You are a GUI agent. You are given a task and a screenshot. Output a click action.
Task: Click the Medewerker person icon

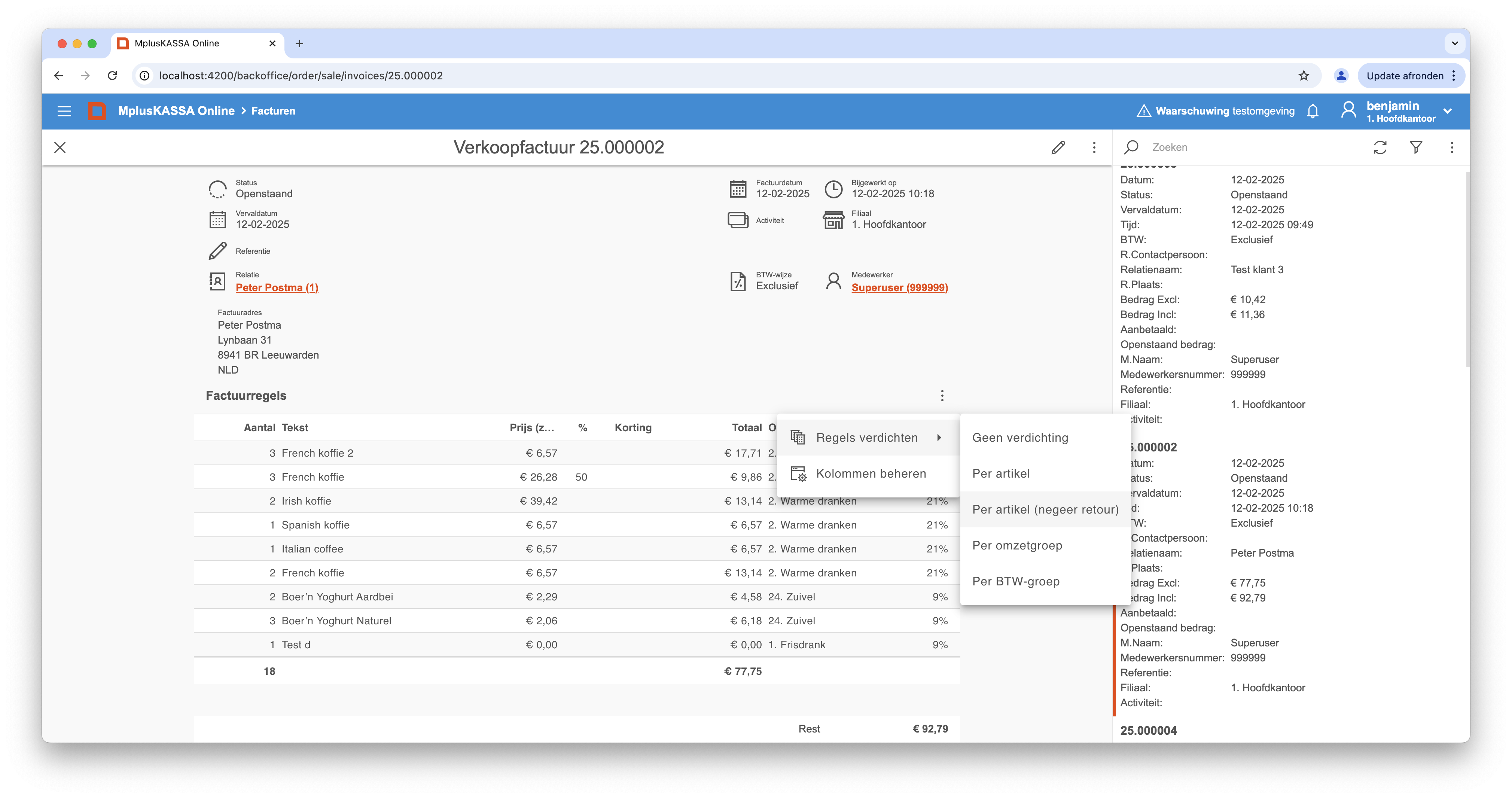833,281
